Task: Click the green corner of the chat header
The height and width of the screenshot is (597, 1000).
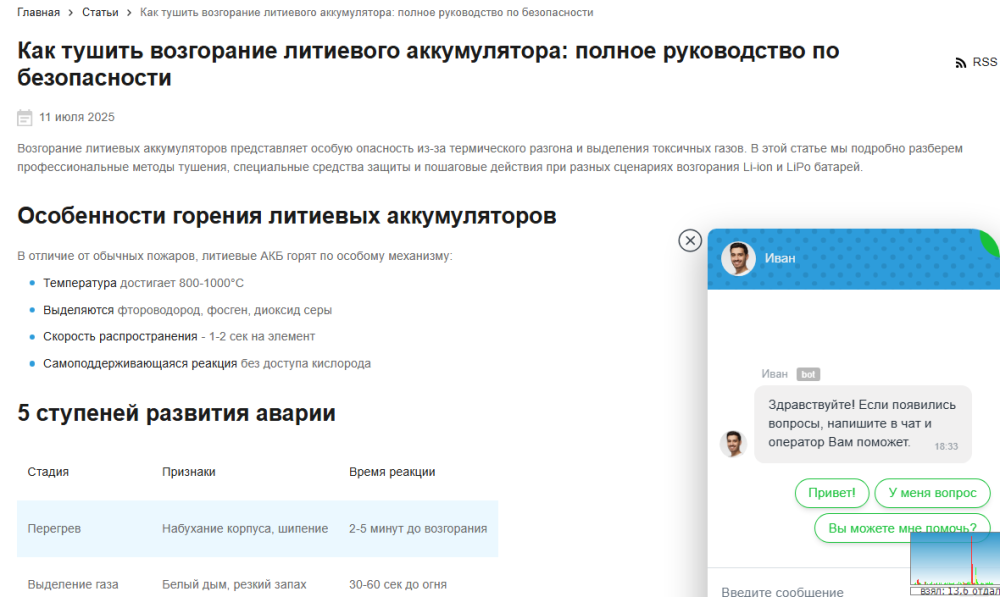Action: pyautogui.click(x=991, y=240)
